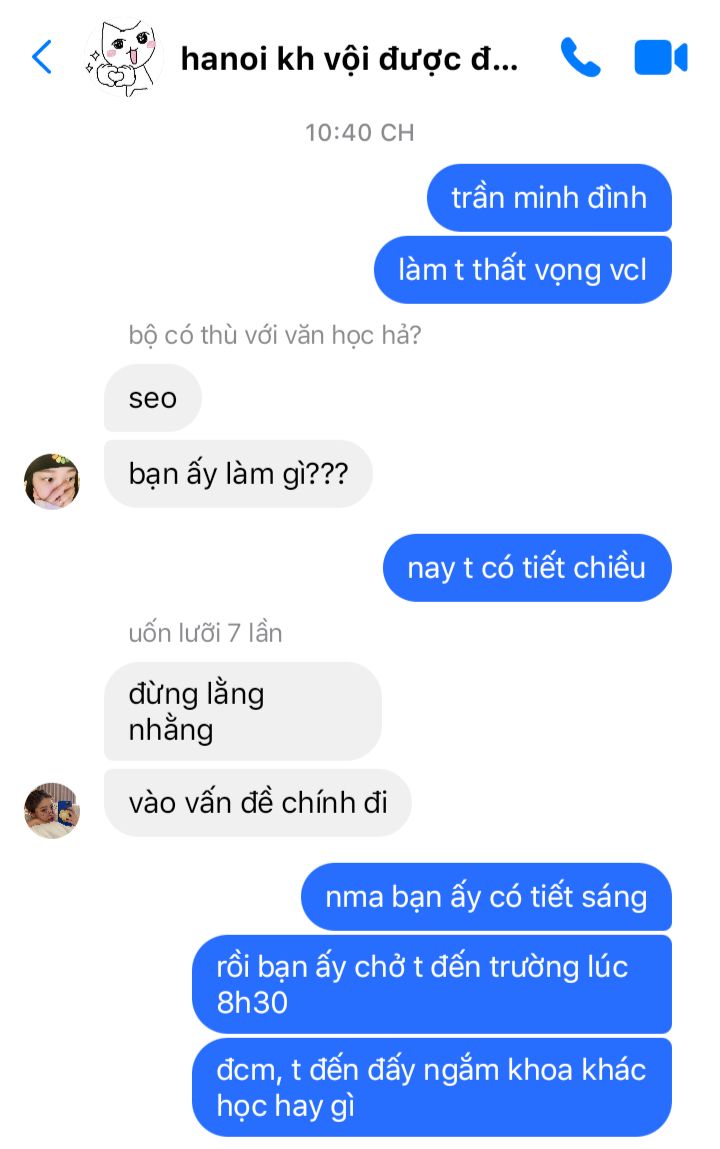
Task: Start a video call with camera icon
Action: (661, 58)
